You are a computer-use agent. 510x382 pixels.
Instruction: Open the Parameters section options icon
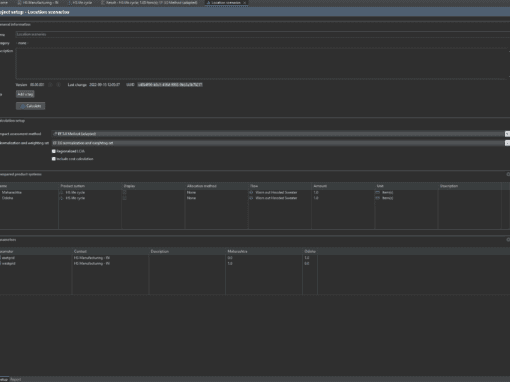click(x=508, y=240)
